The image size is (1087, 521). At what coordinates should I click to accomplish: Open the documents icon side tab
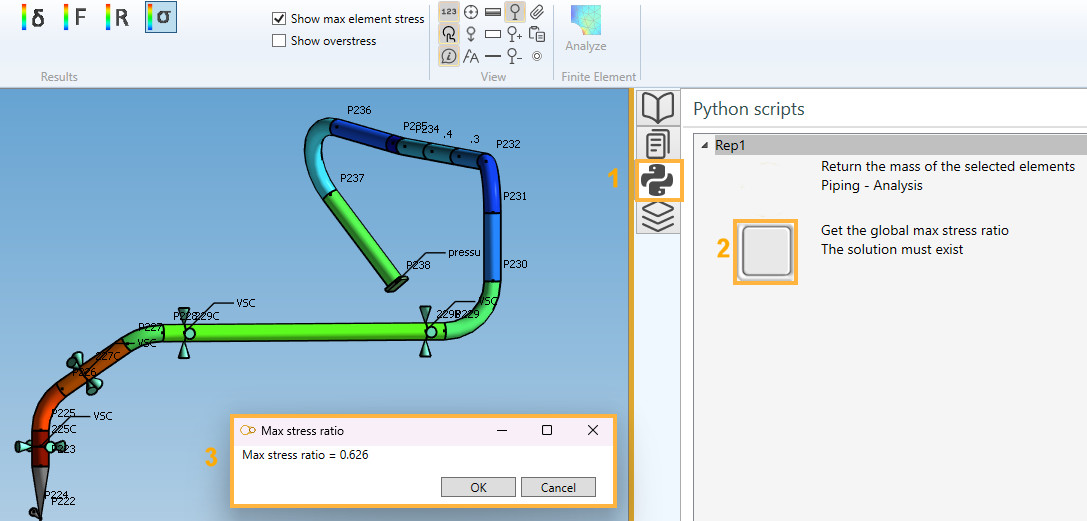click(656, 144)
